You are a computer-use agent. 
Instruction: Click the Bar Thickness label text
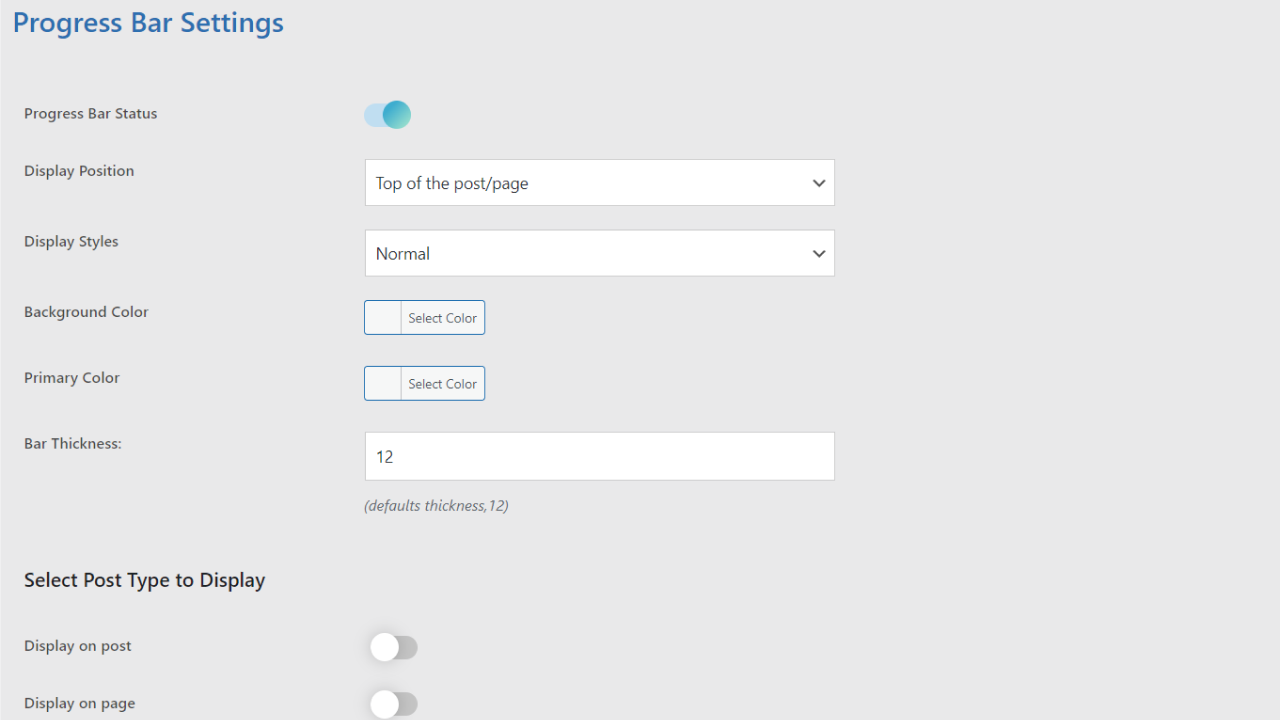(x=73, y=443)
